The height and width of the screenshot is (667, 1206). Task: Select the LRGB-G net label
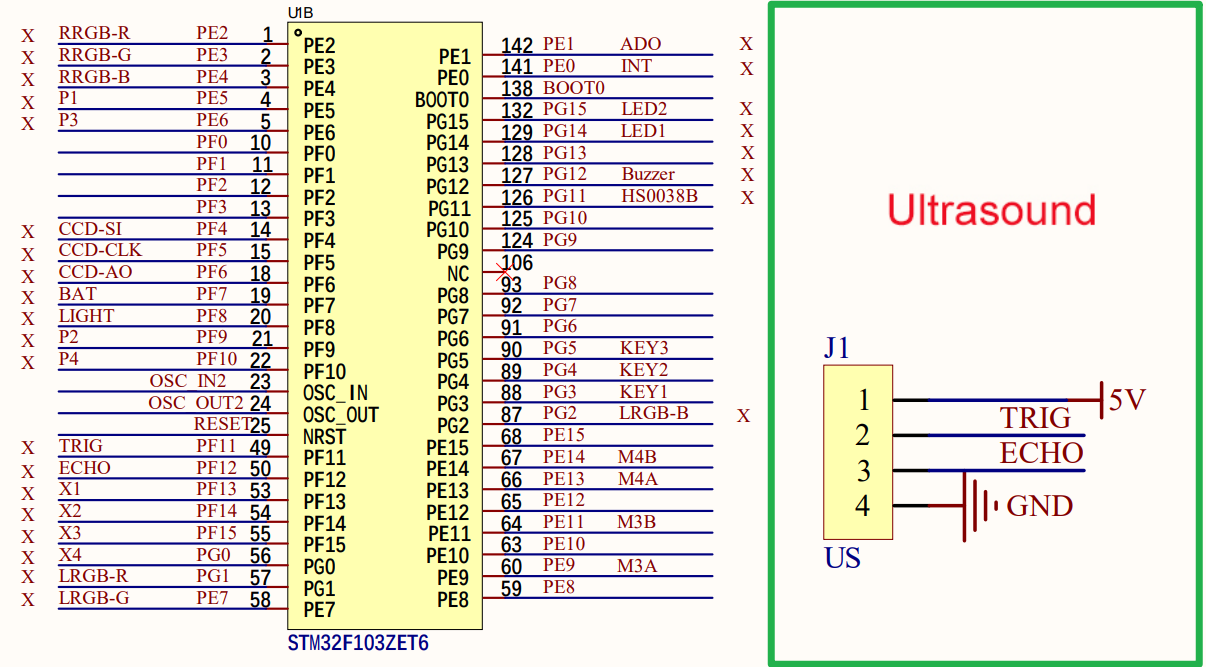coord(95,598)
